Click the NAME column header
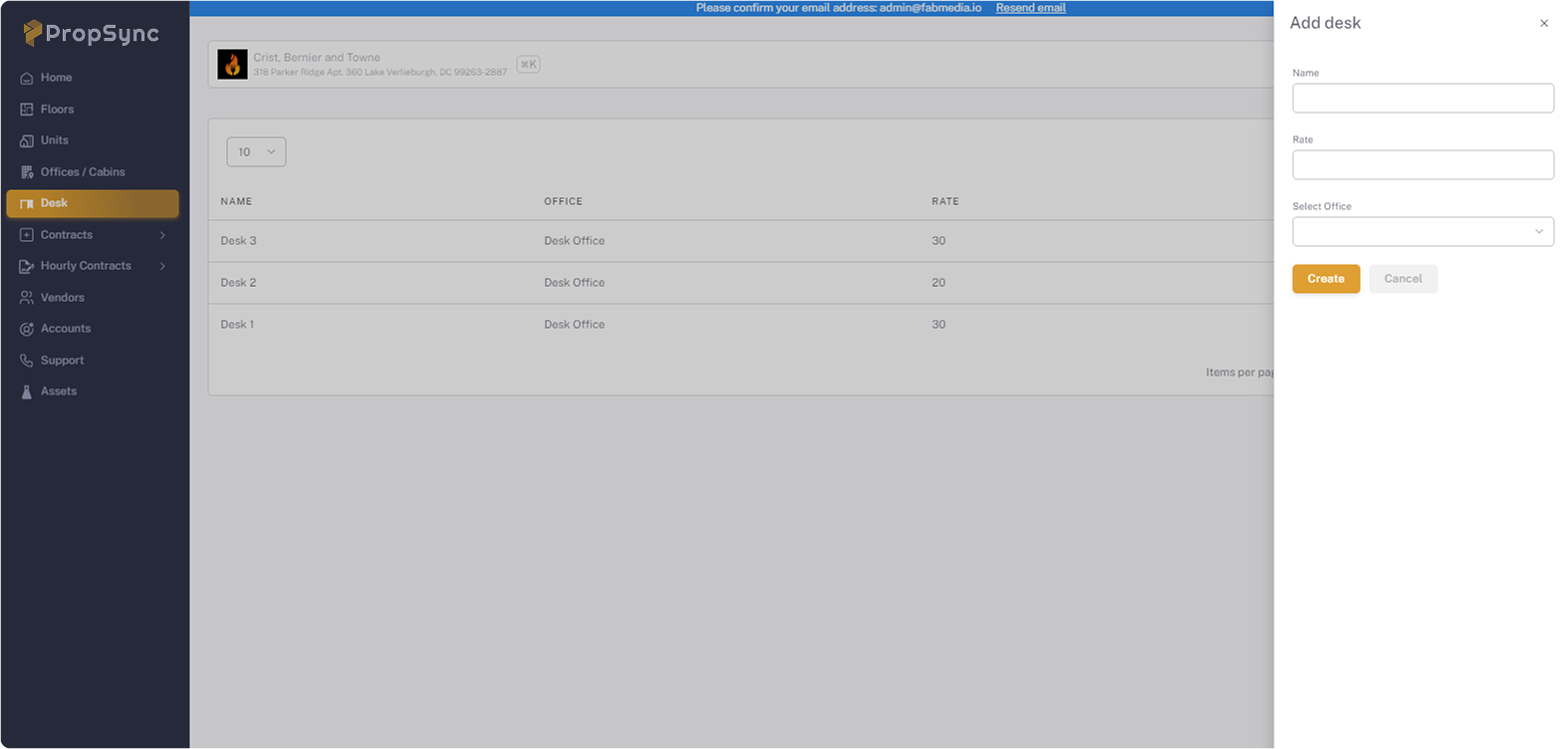 pyautogui.click(x=236, y=201)
